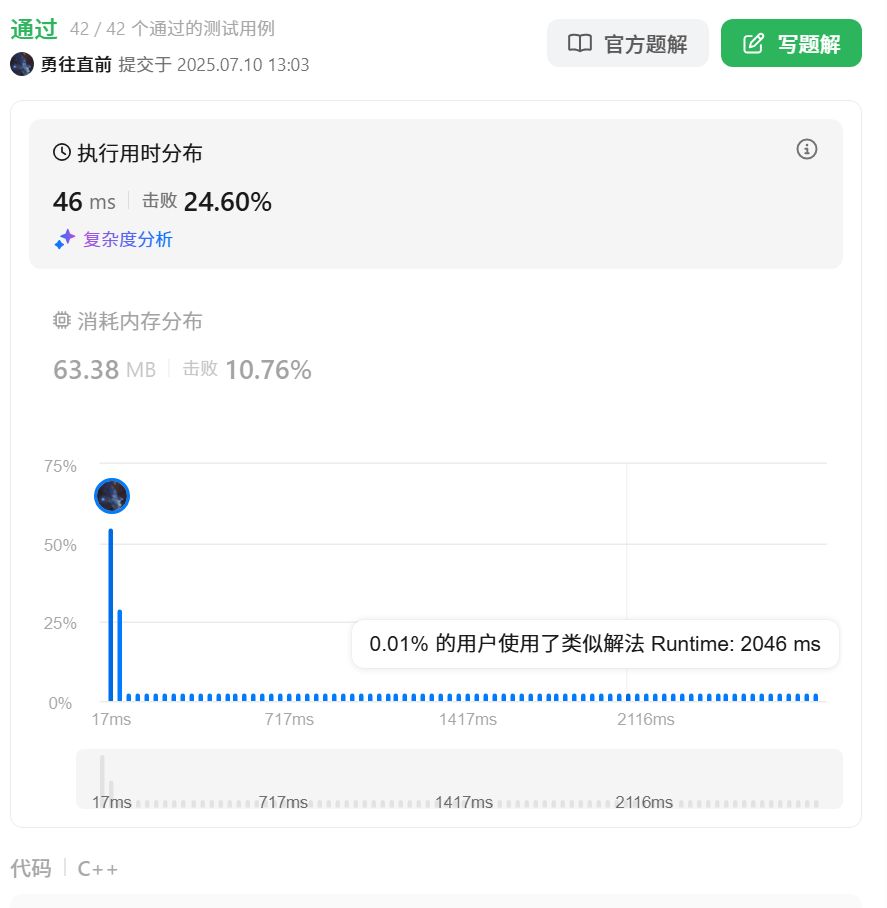This screenshot has height=908, width=887.
Task: Click the clock icon beside 执行用时分布
Action: click(x=61, y=152)
